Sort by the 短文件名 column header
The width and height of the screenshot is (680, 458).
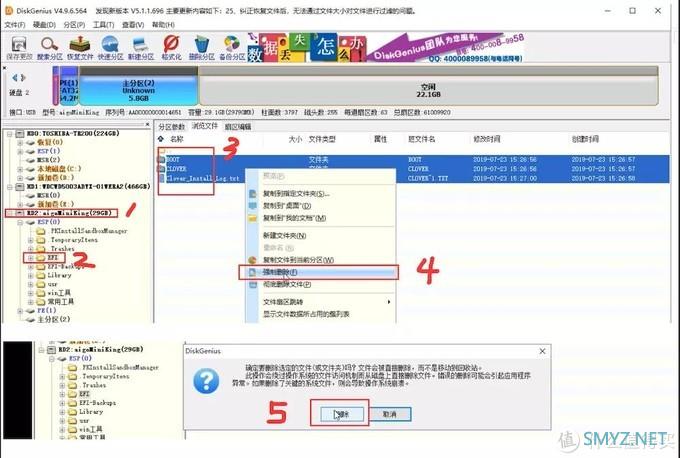tap(422, 139)
